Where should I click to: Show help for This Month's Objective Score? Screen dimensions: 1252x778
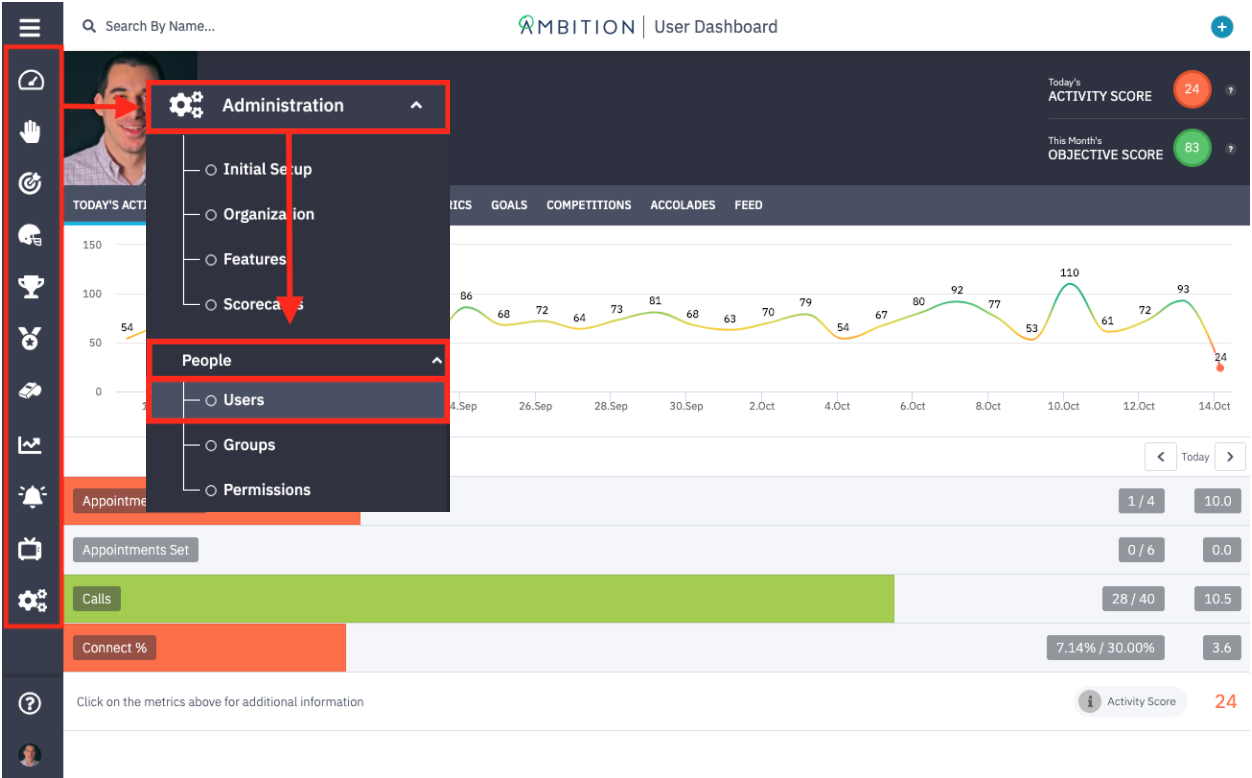coord(1230,149)
